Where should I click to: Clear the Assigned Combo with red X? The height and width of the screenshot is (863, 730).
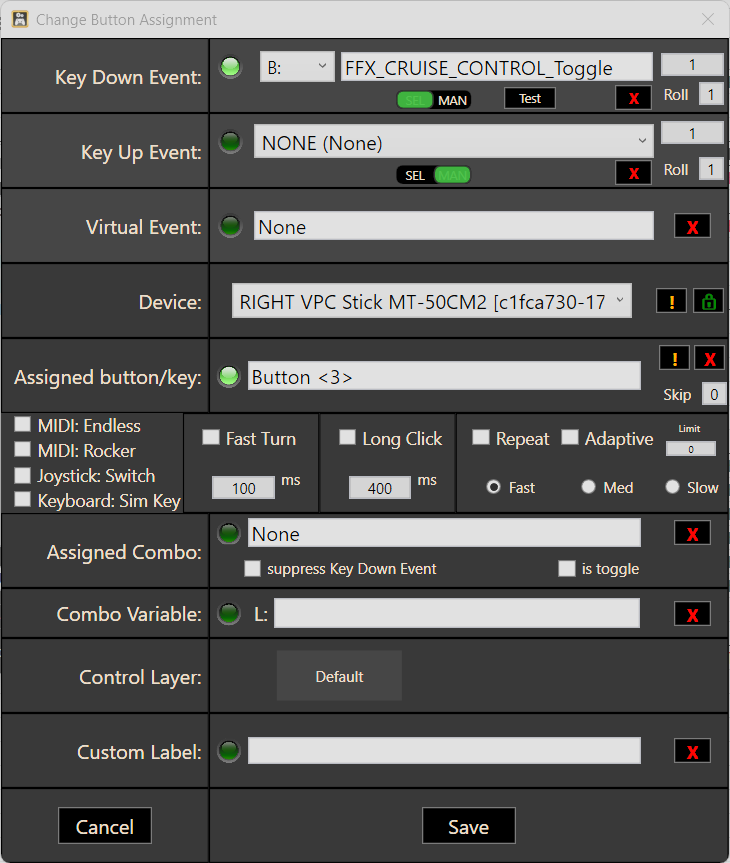(x=692, y=533)
